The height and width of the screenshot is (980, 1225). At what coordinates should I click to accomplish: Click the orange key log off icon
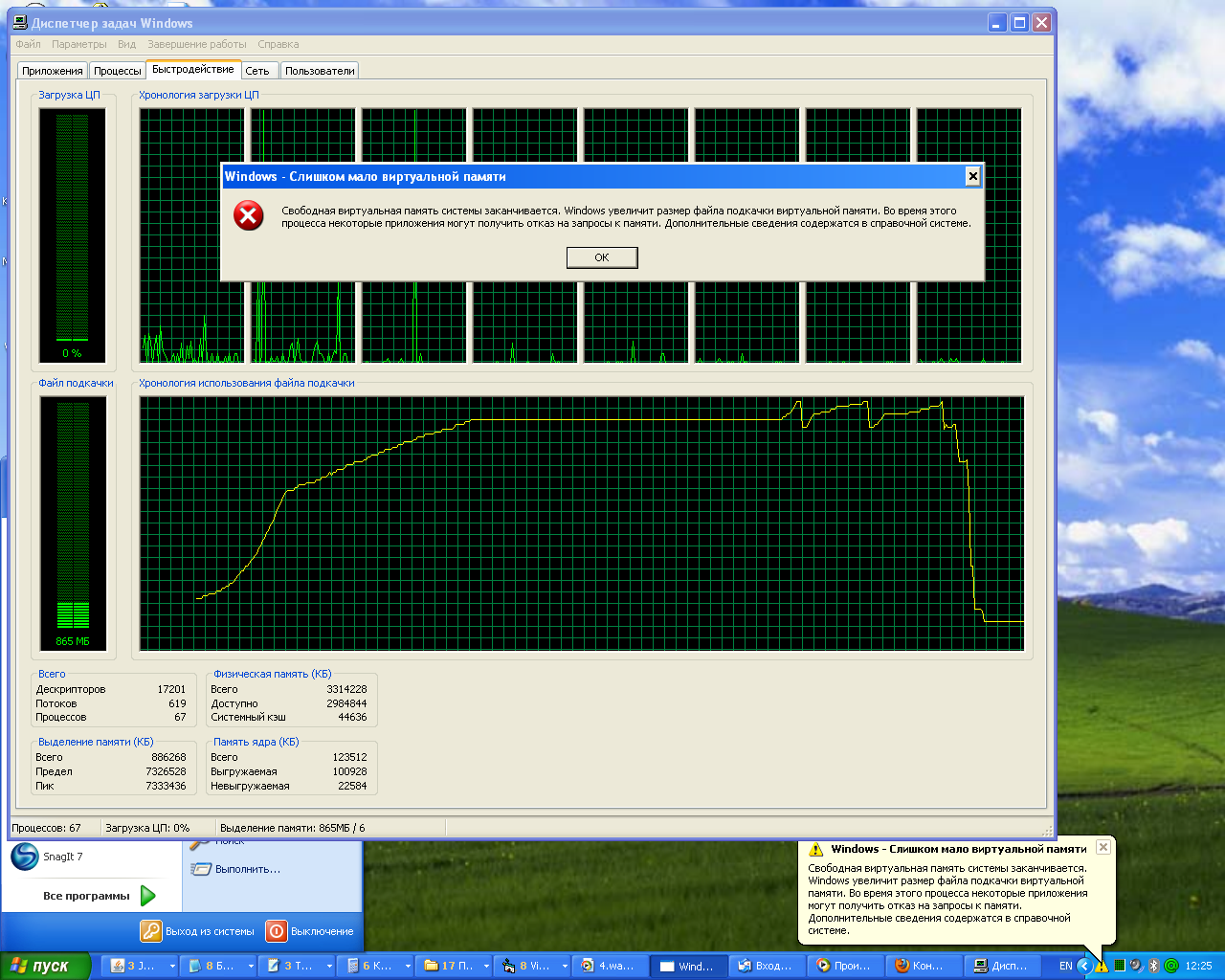coord(151,931)
